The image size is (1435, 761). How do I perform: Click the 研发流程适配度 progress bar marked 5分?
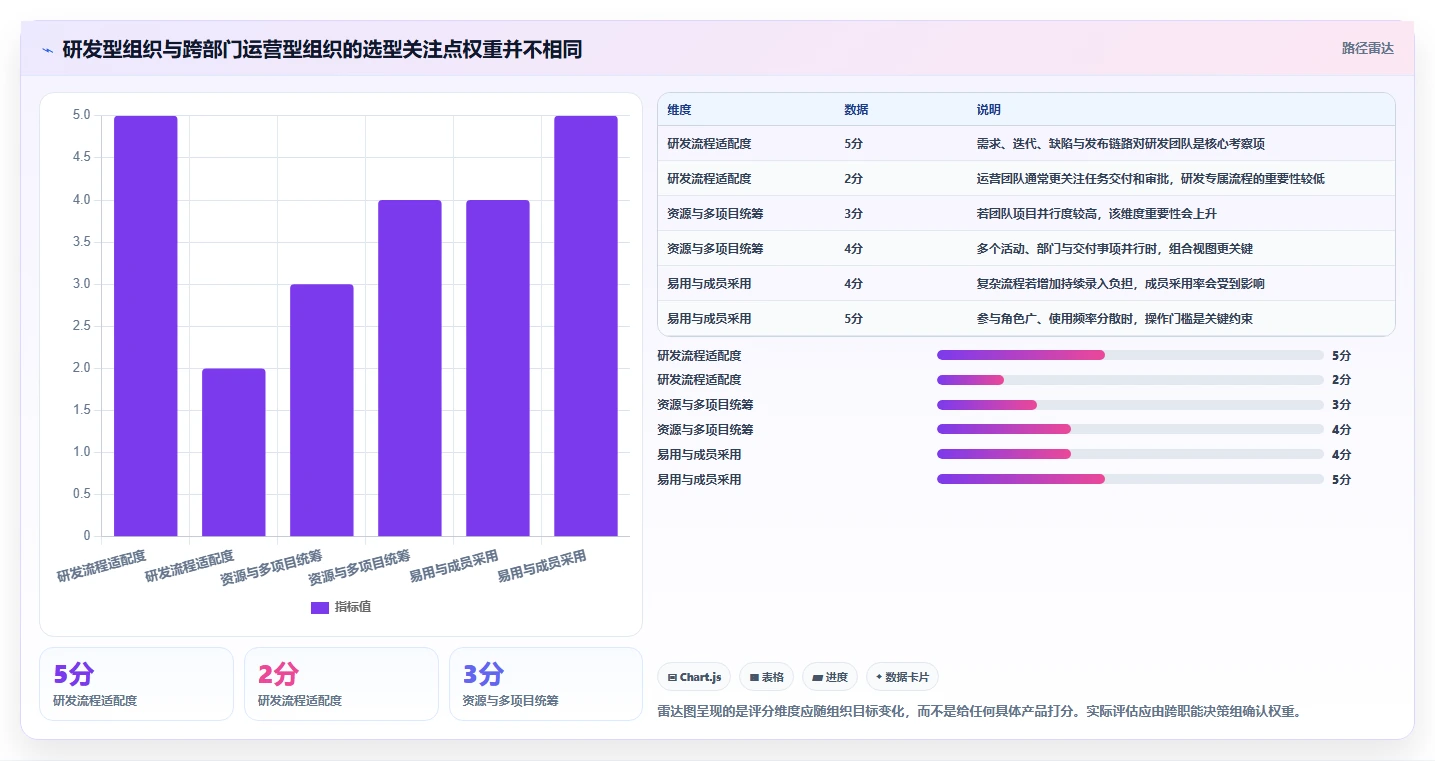click(x=1130, y=355)
